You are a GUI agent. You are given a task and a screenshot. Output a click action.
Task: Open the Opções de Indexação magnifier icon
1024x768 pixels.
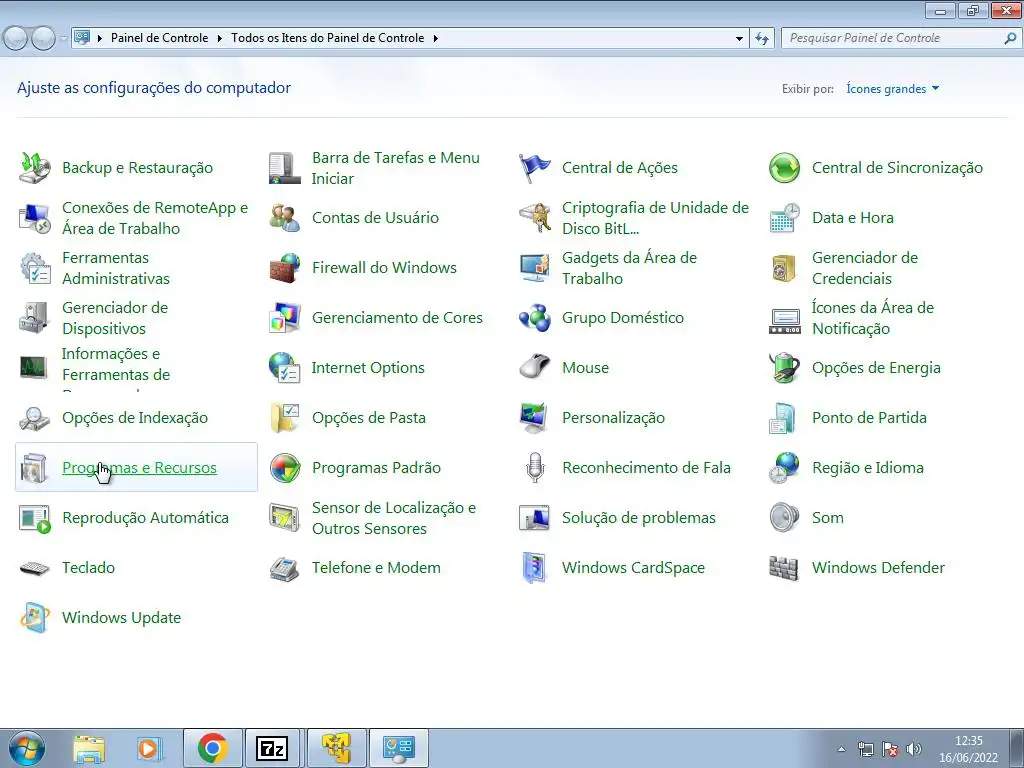click(x=34, y=418)
